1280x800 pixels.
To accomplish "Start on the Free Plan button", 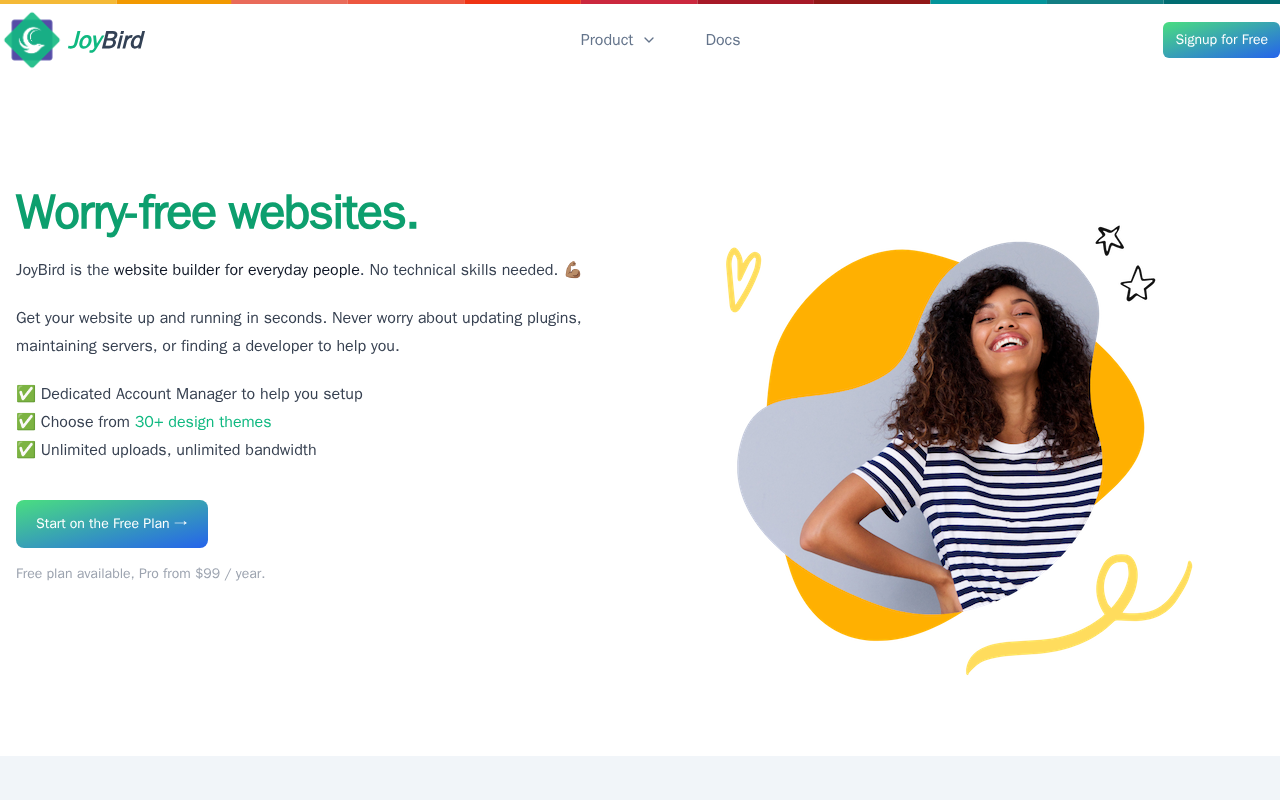I will pyautogui.click(x=112, y=524).
